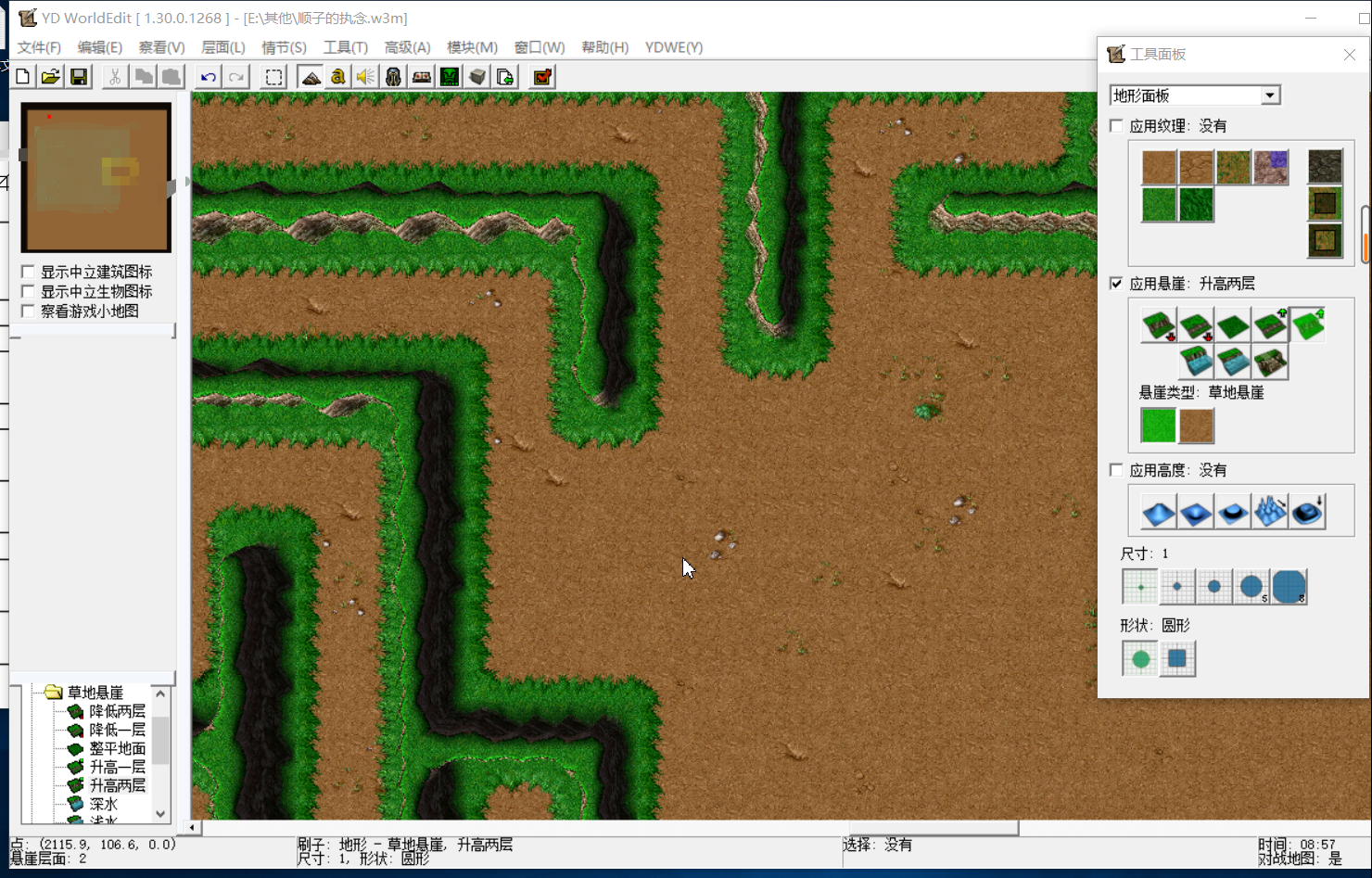The width and height of the screenshot is (1372, 878).
Task: Open the Campaign editor icon
Action: pos(422,77)
